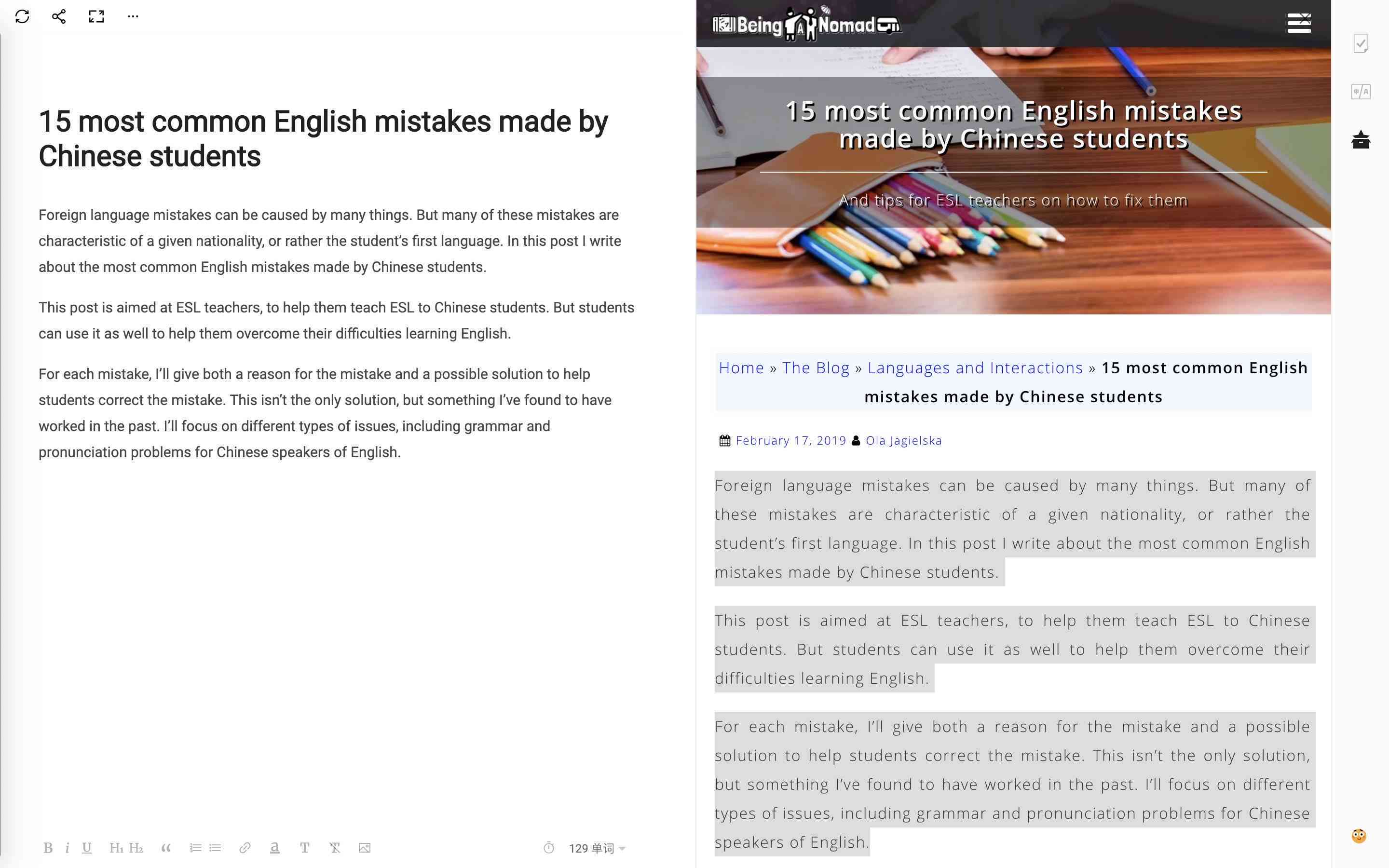The height and width of the screenshot is (868, 1389).
Task: Click the Home breadcrumb link
Action: click(x=741, y=367)
